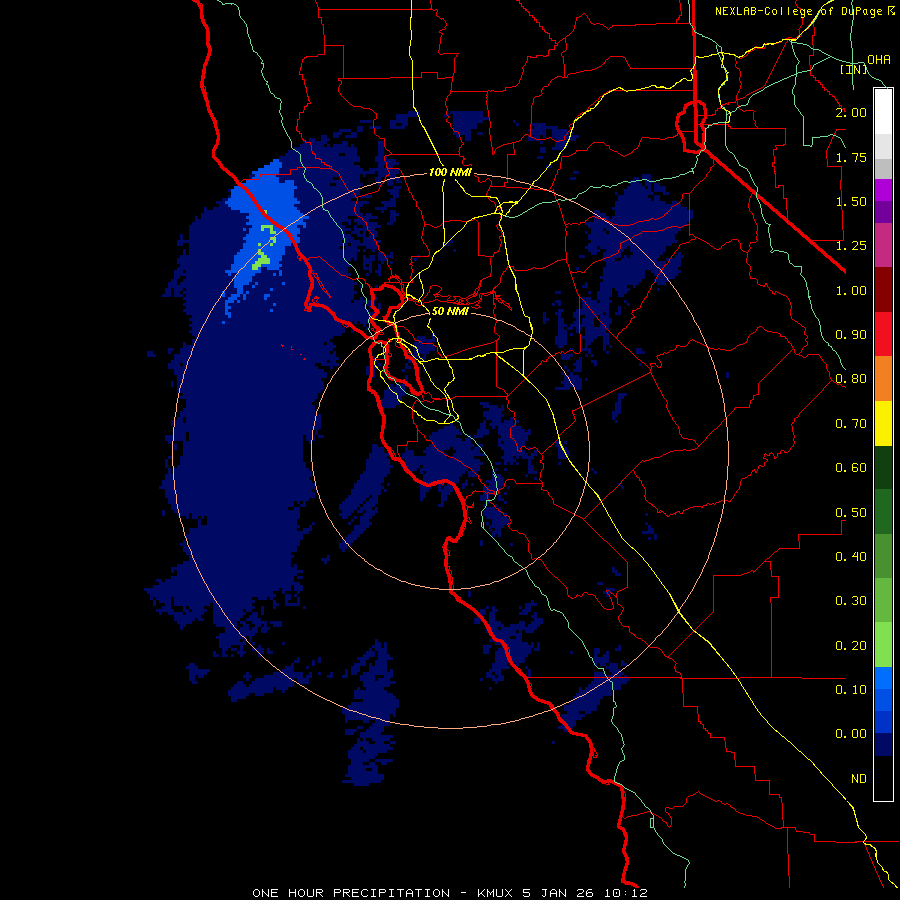Click the 0.00 legend value label
Image resolution: width=900 pixels, height=900 pixels.
(x=851, y=734)
